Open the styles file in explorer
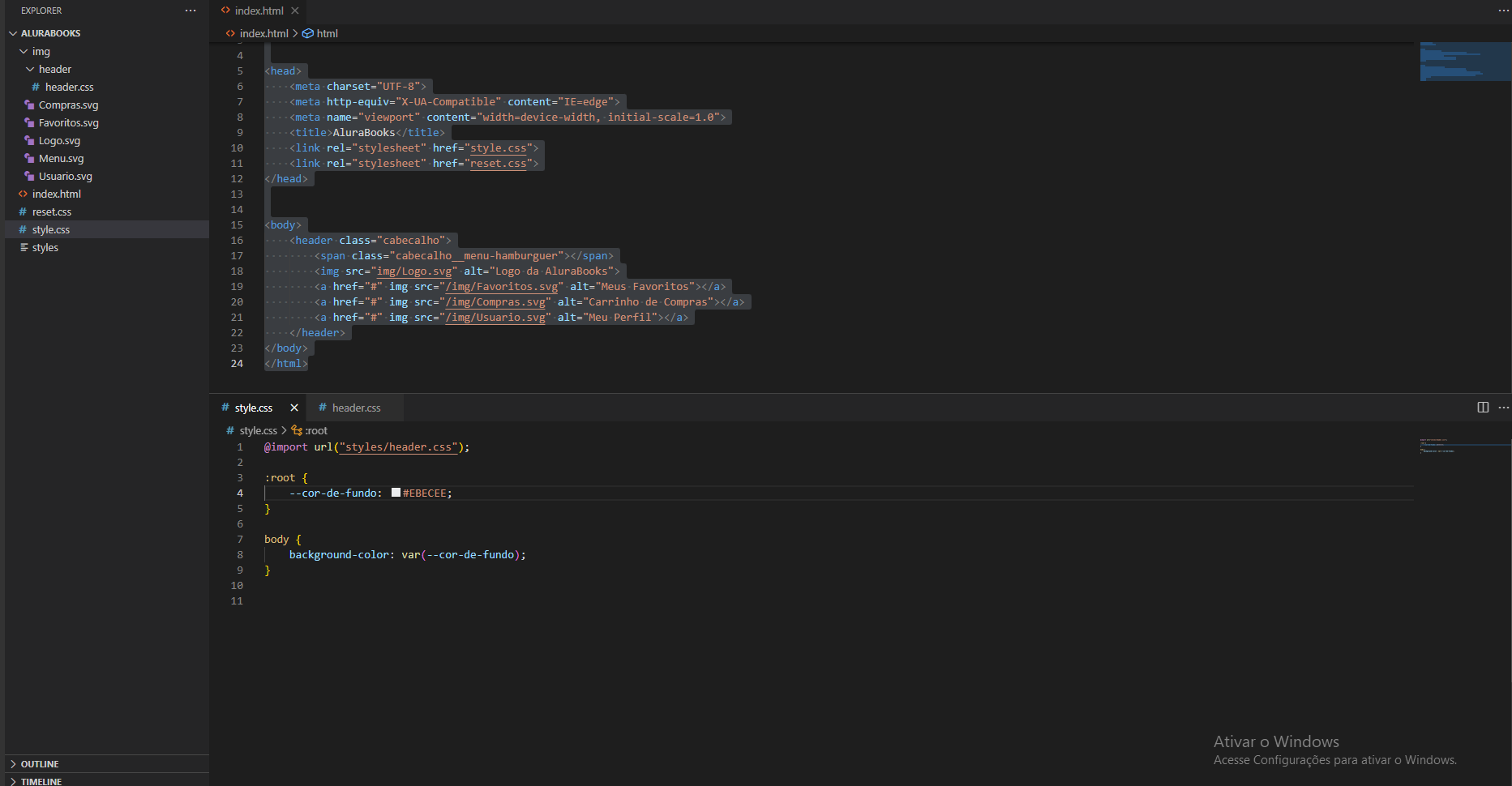The height and width of the screenshot is (786, 1512). point(45,247)
